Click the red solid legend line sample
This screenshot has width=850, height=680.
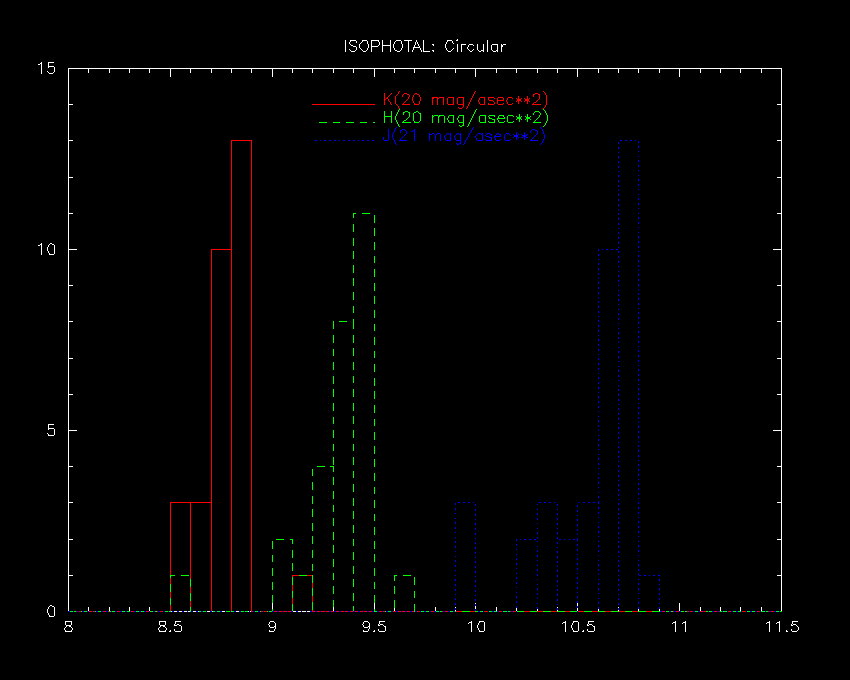pyautogui.click(x=344, y=104)
